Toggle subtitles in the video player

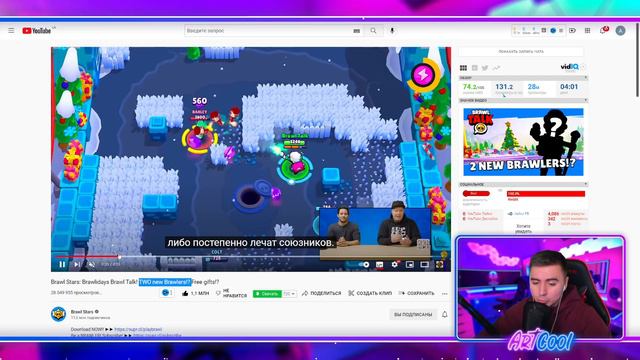coord(380,264)
